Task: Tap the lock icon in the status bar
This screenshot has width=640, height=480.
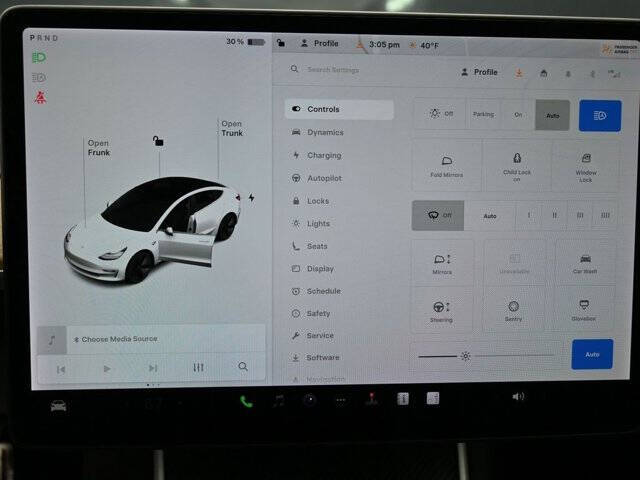Action: tap(281, 42)
